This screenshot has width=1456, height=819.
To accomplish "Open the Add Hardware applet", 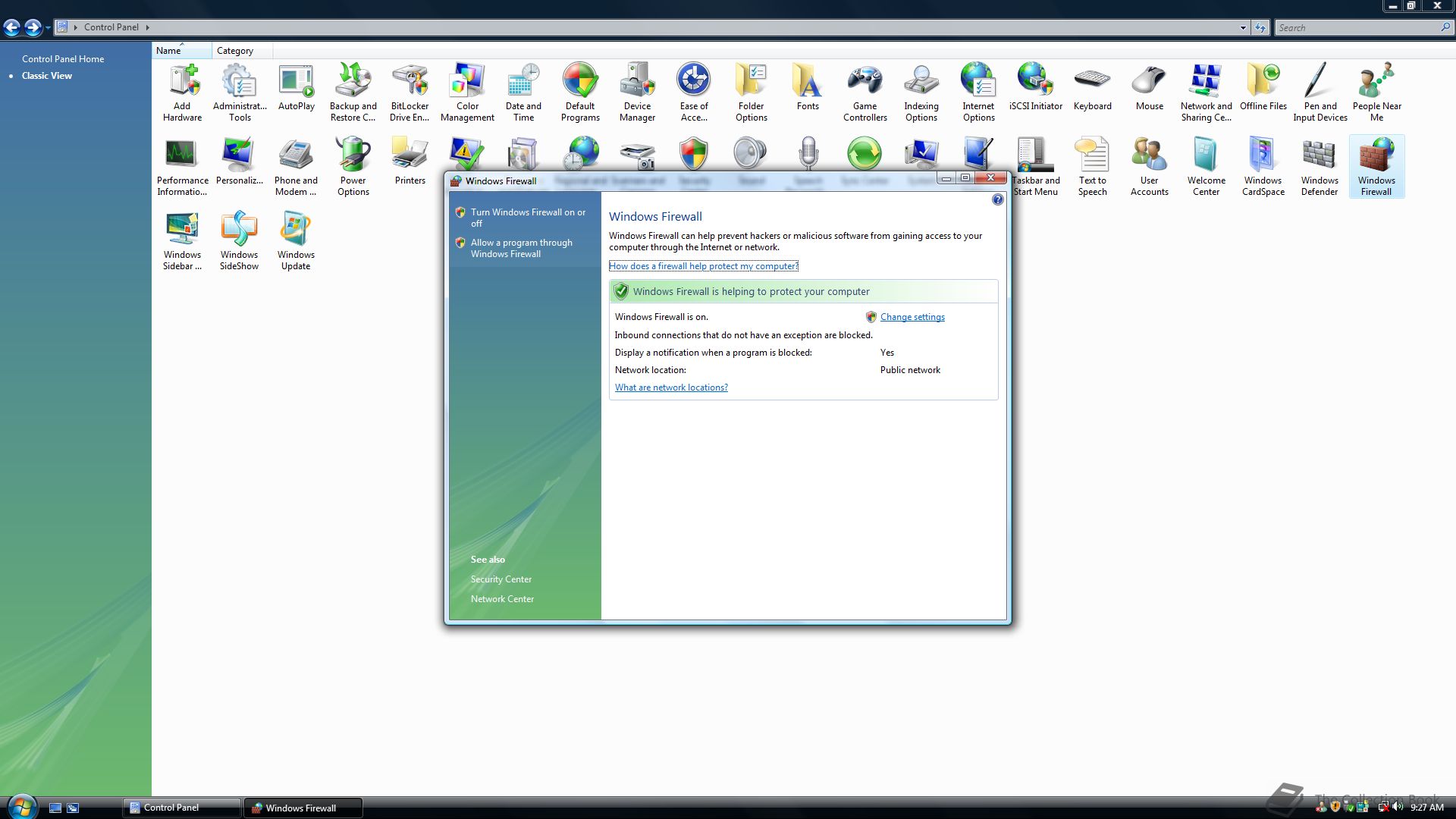I will pos(182,92).
